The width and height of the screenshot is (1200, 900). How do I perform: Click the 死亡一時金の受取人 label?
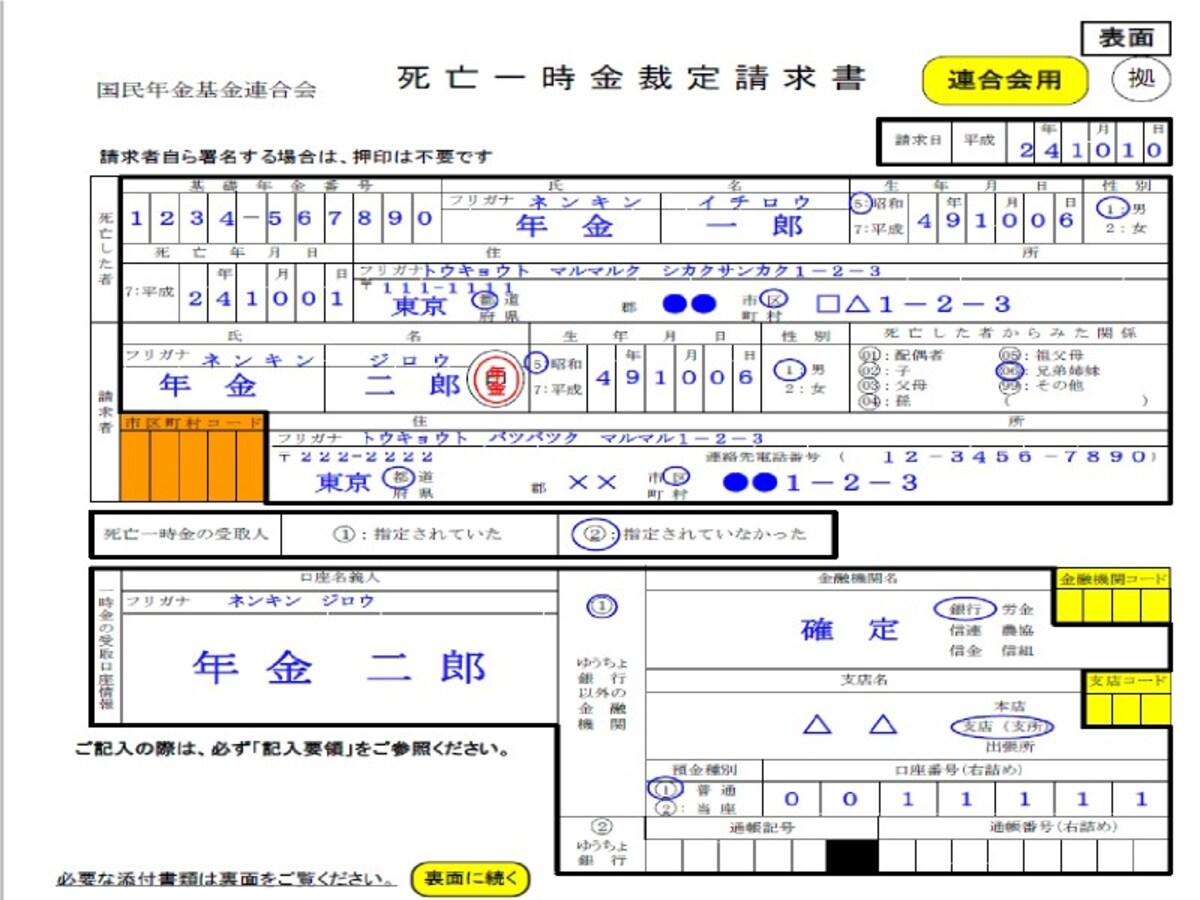[186, 534]
